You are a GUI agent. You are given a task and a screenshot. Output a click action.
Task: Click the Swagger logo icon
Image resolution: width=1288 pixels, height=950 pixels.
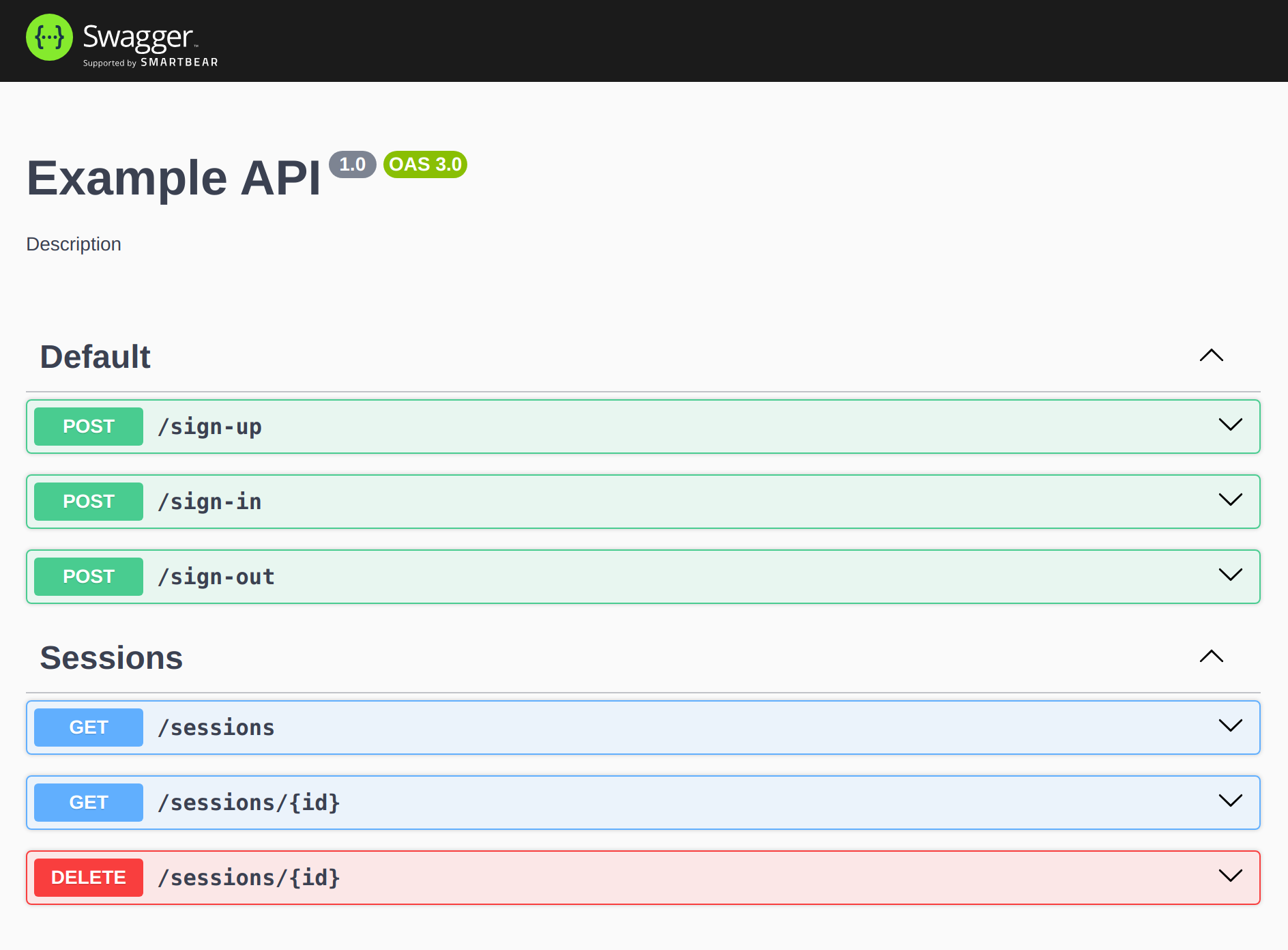pos(49,38)
